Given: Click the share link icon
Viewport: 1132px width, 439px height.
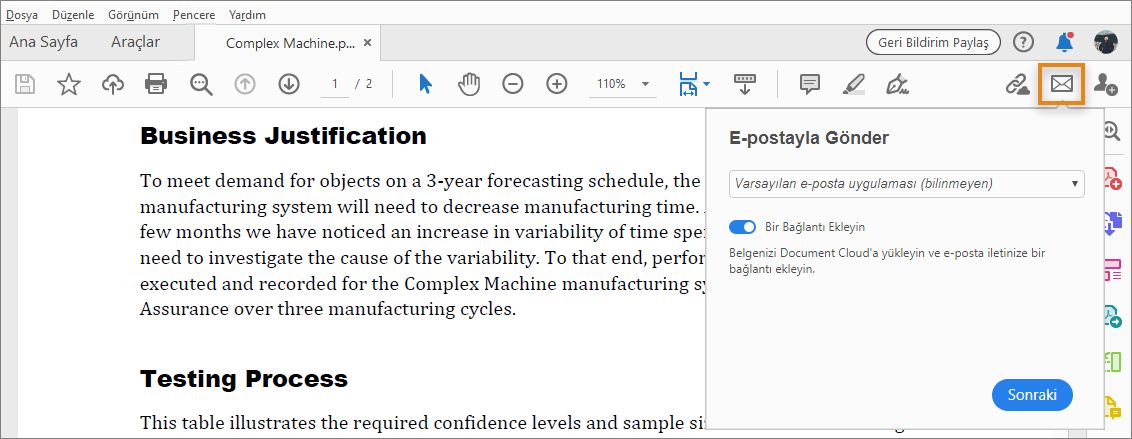Looking at the screenshot, I should 1017,84.
